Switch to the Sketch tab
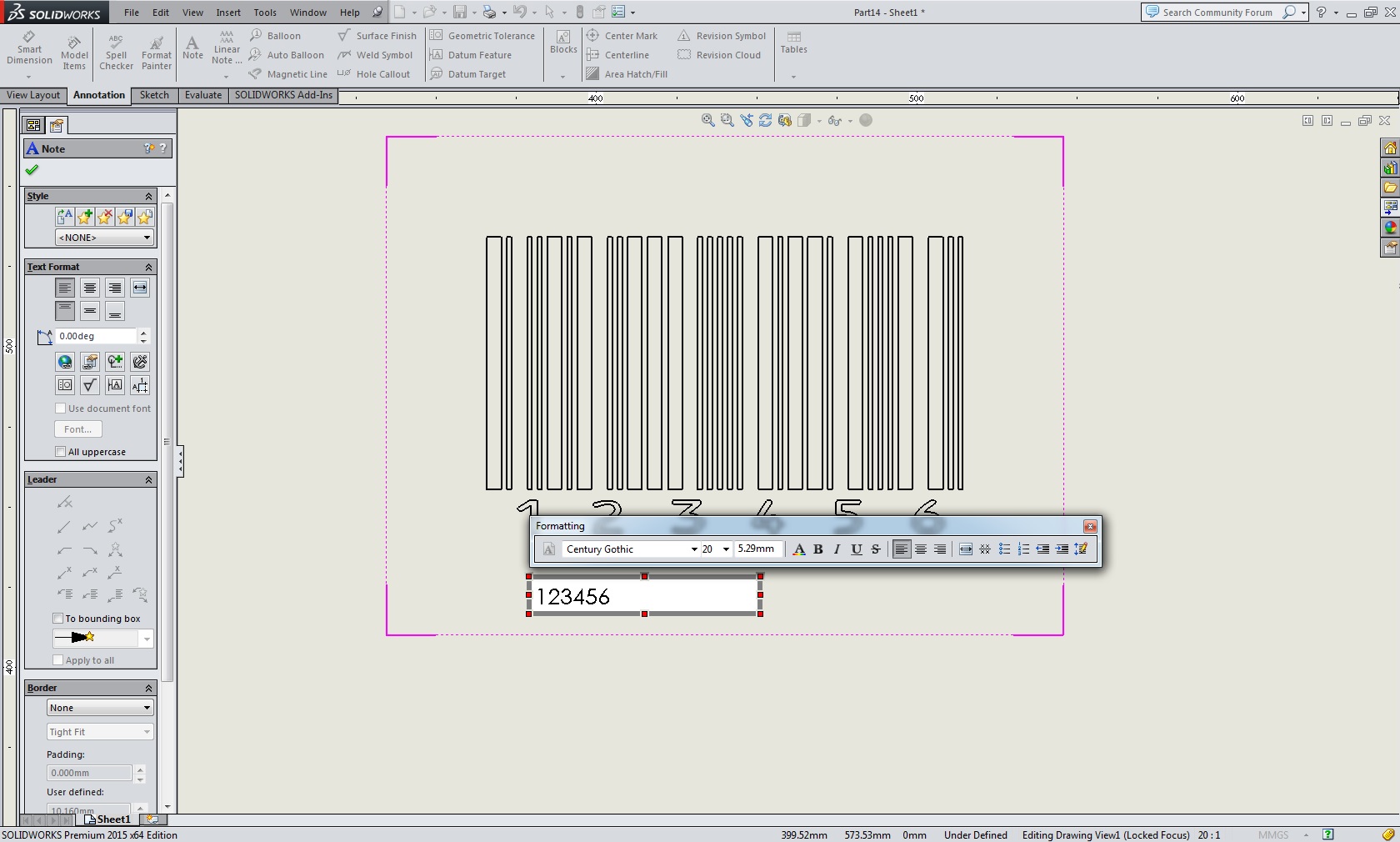The height and width of the screenshot is (842, 1400). tap(154, 95)
